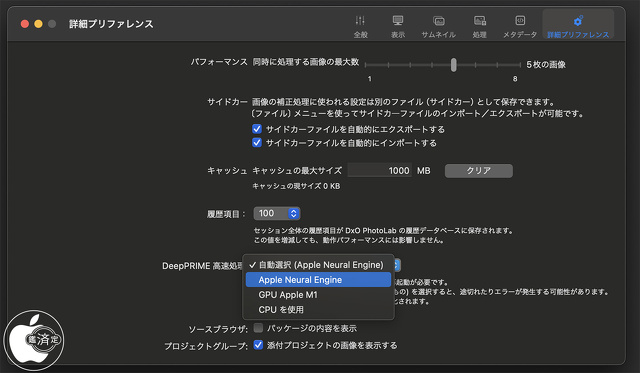
Task: Click the キャッシュの現サイズ 0 KB text
Action: (x=296, y=186)
